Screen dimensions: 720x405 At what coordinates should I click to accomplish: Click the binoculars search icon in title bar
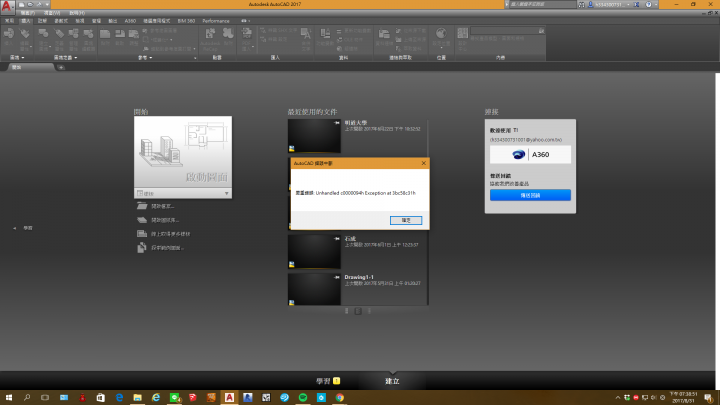coord(582,5)
